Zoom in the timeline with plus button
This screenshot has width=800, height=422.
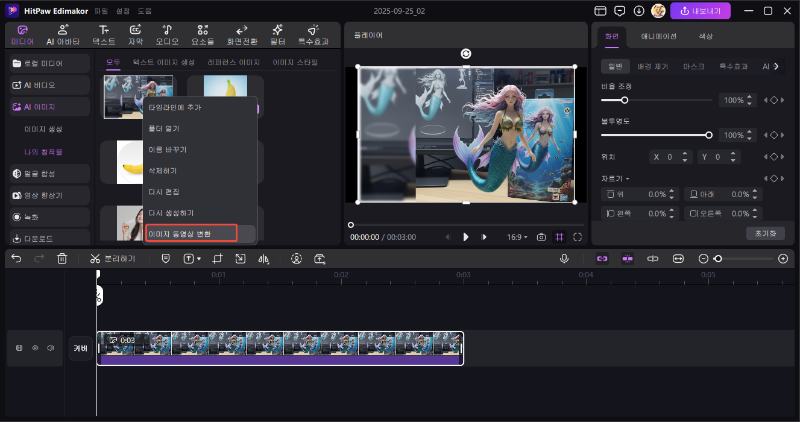point(783,259)
